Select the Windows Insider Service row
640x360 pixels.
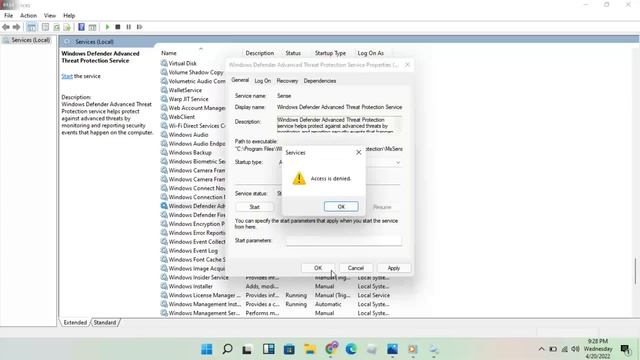point(198,277)
